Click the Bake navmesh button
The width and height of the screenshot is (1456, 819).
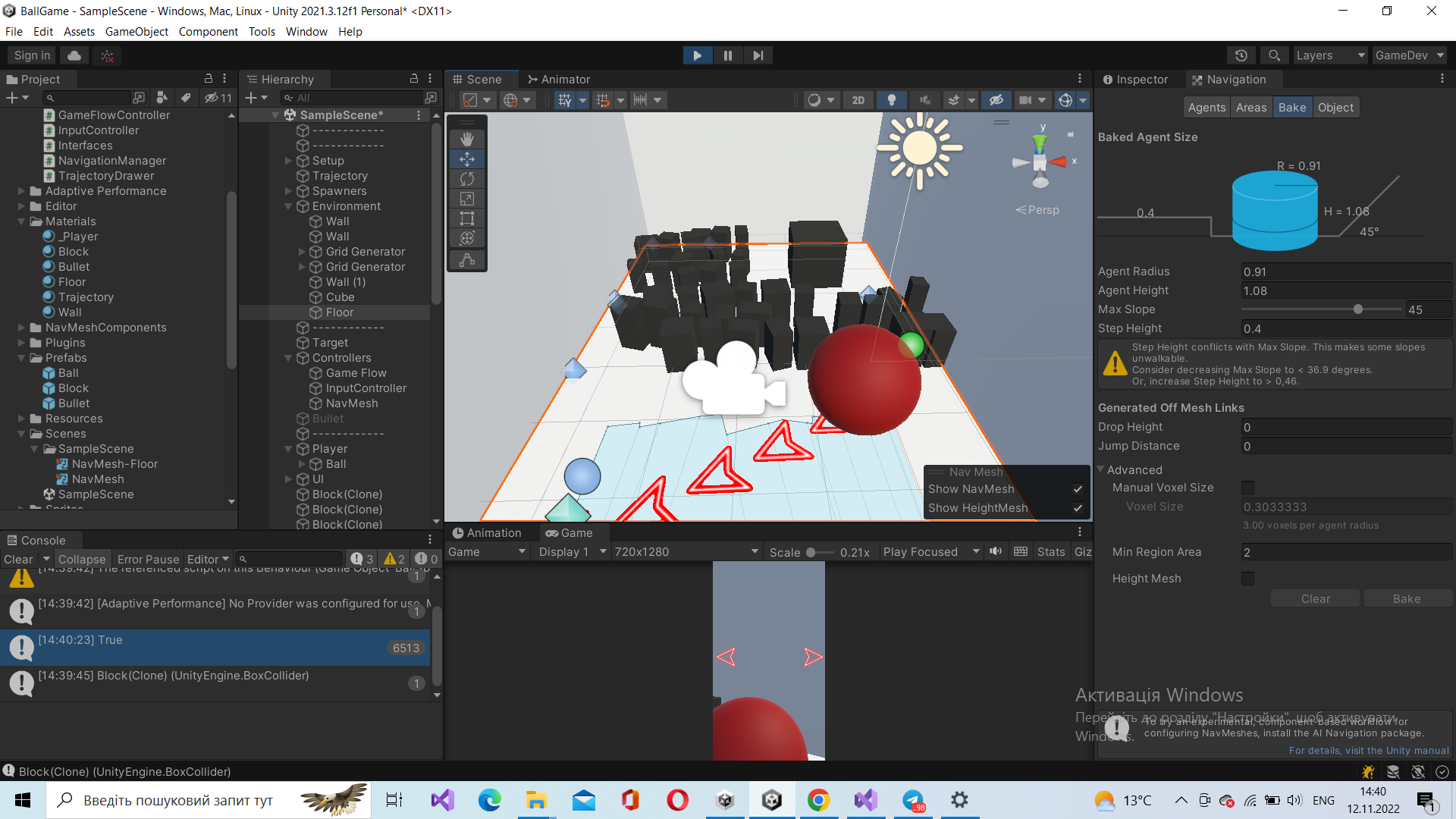pyautogui.click(x=1407, y=599)
